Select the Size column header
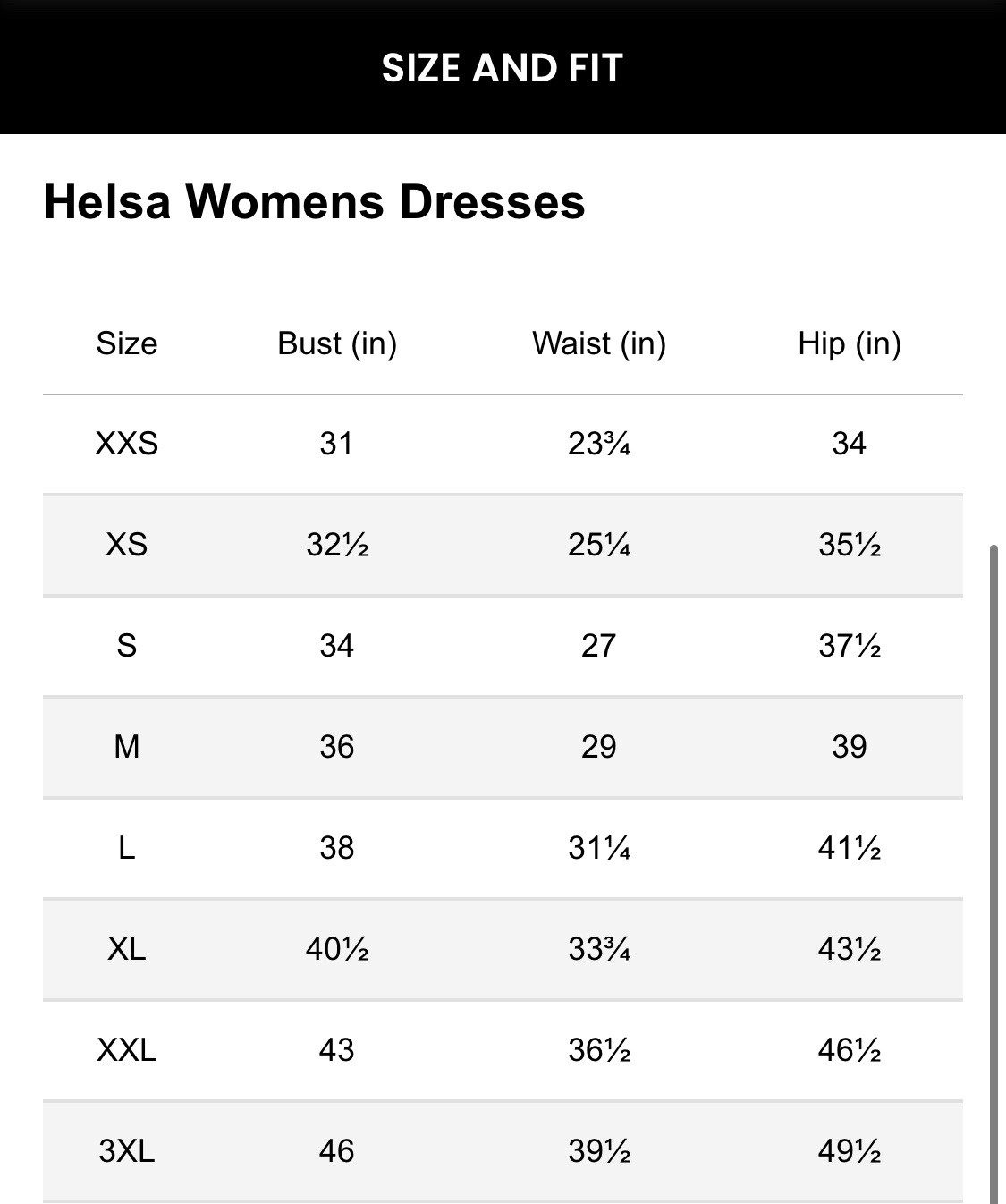The height and width of the screenshot is (1204, 1006). [x=127, y=343]
